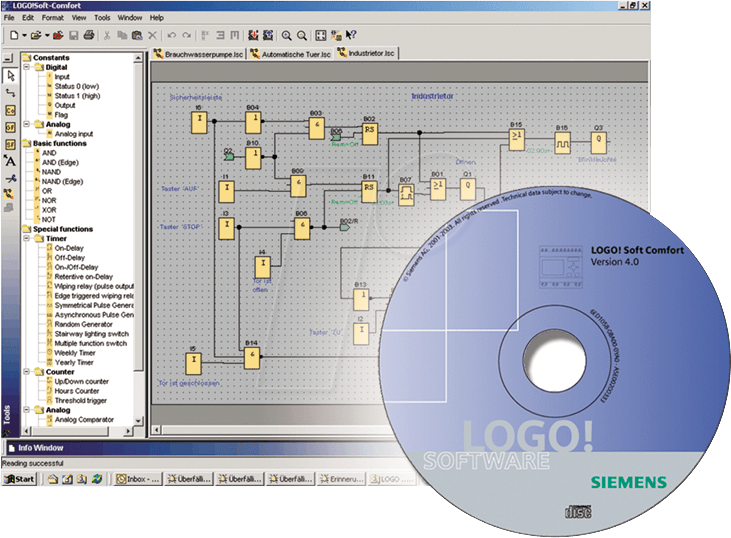The image size is (731, 538).
Task: Toggle simulation mode in the side toolbar
Action: [9, 194]
